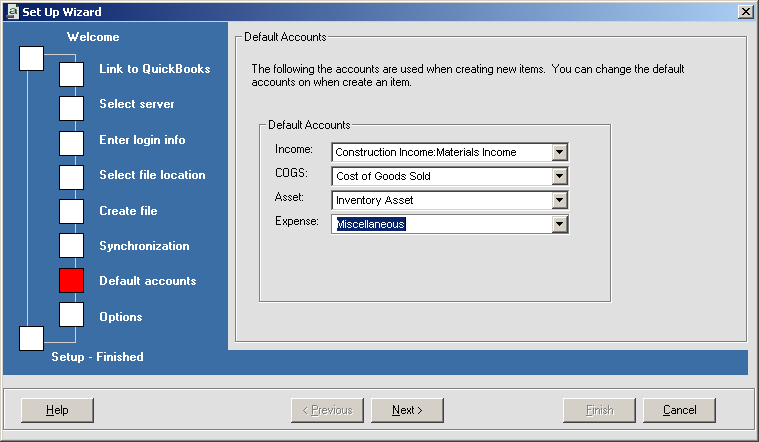Click the Welcome step box at top
This screenshot has width=759, height=442.
[x=32, y=58]
